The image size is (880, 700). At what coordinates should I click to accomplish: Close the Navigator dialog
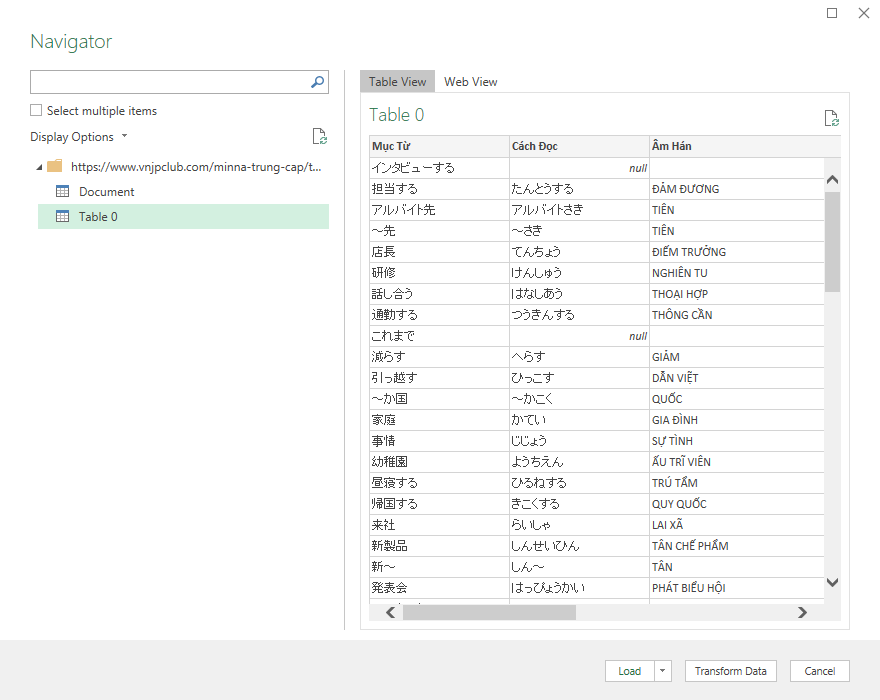click(864, 13)
